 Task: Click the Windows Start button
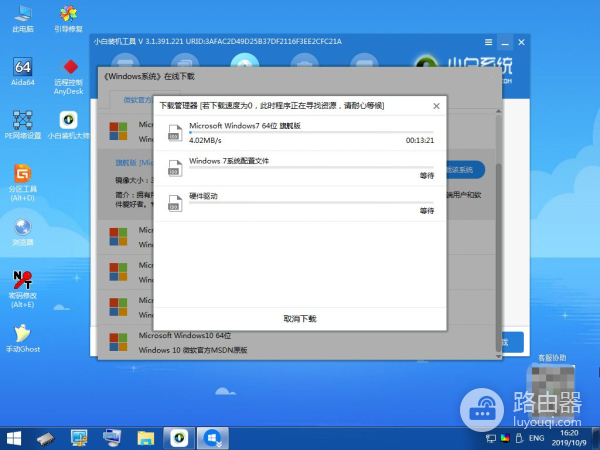point(14,439)
